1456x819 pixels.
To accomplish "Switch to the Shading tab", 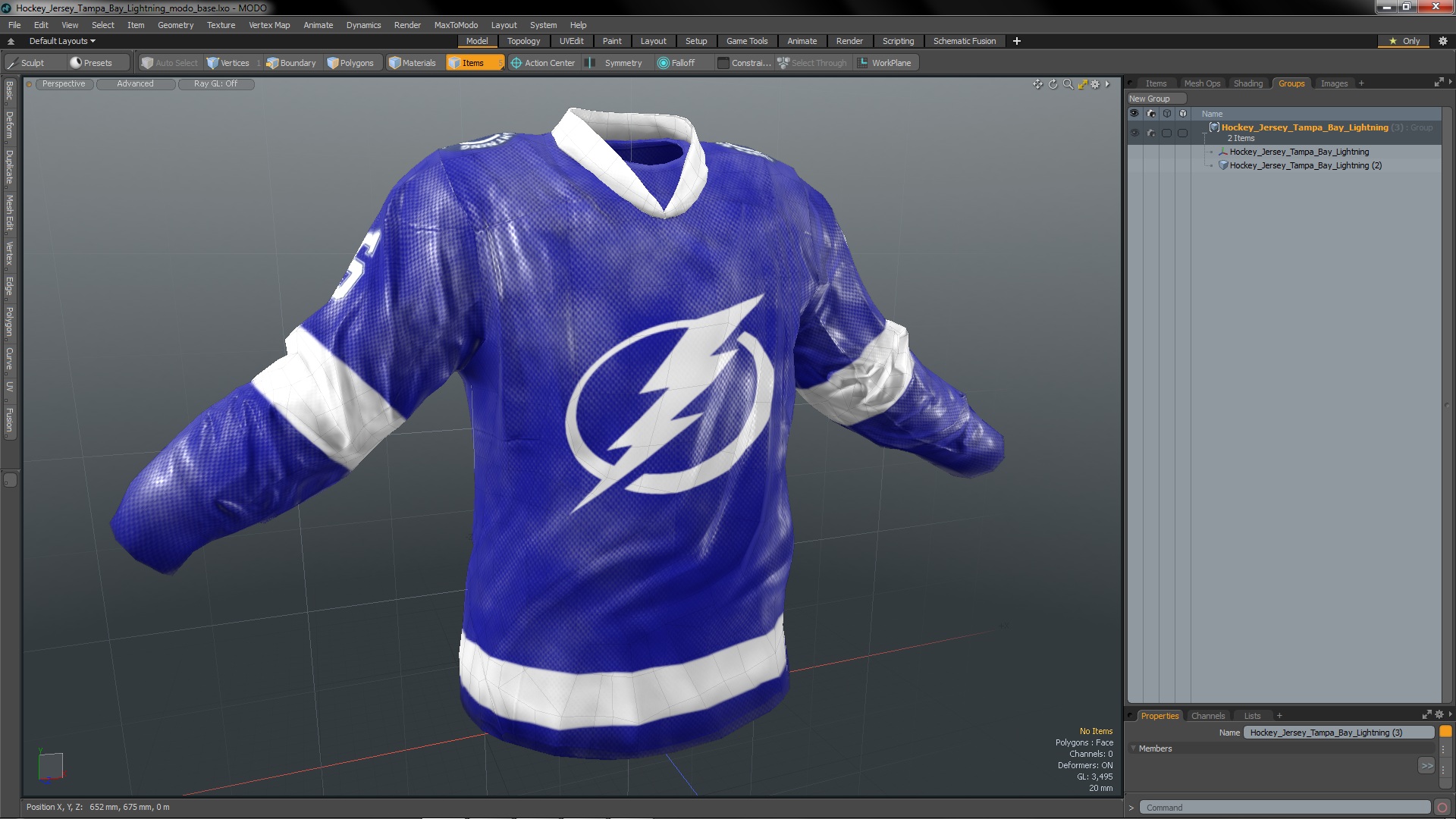I will pos(1247,83).
